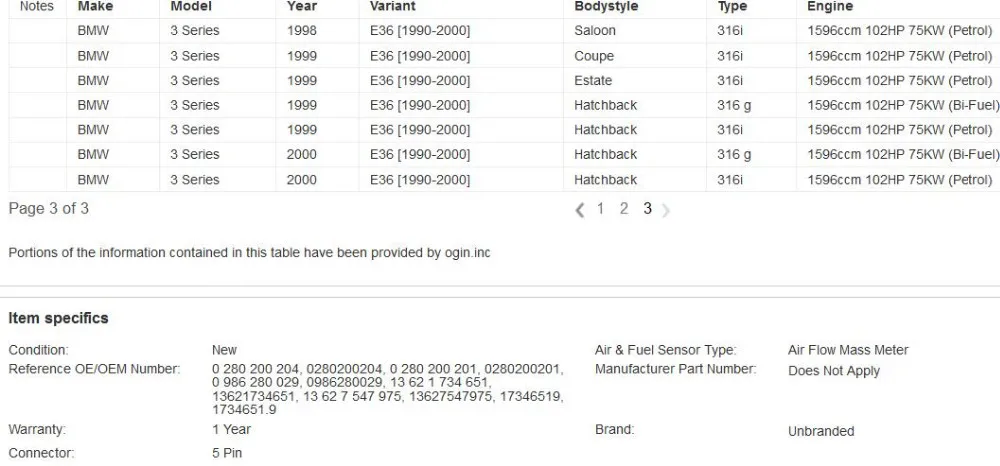
Task: Click the previous page chevron arrow
Action: 579,210
